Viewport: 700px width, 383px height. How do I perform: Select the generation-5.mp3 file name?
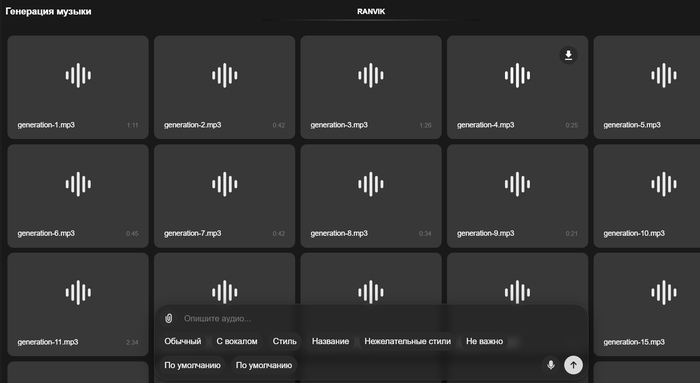click(x=632, y=125)
